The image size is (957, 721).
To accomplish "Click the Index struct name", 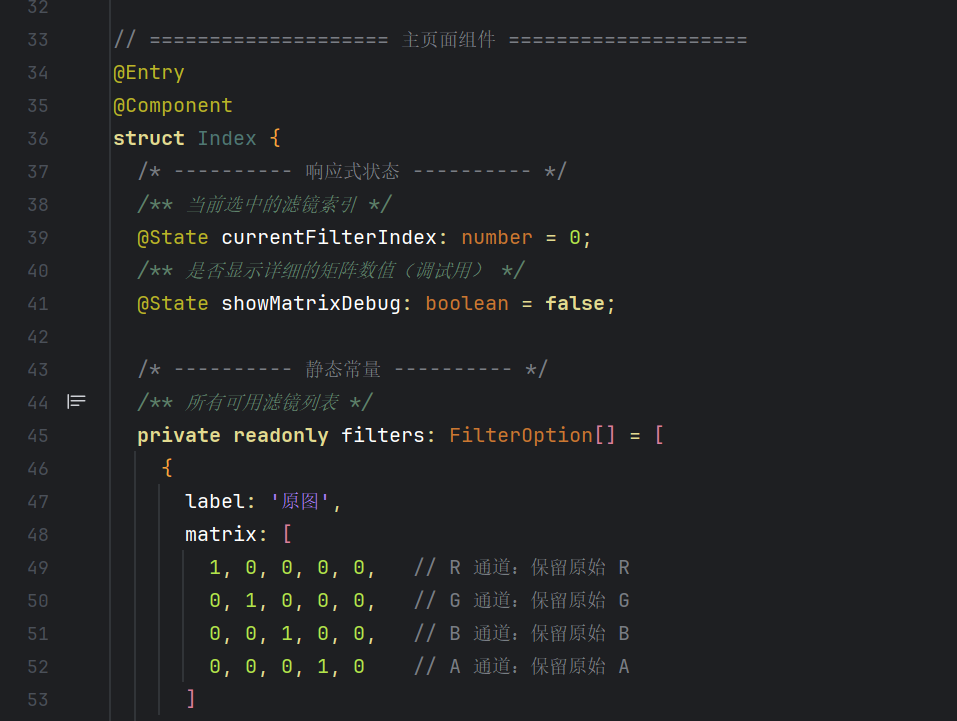I will click(x=227, y=139).
